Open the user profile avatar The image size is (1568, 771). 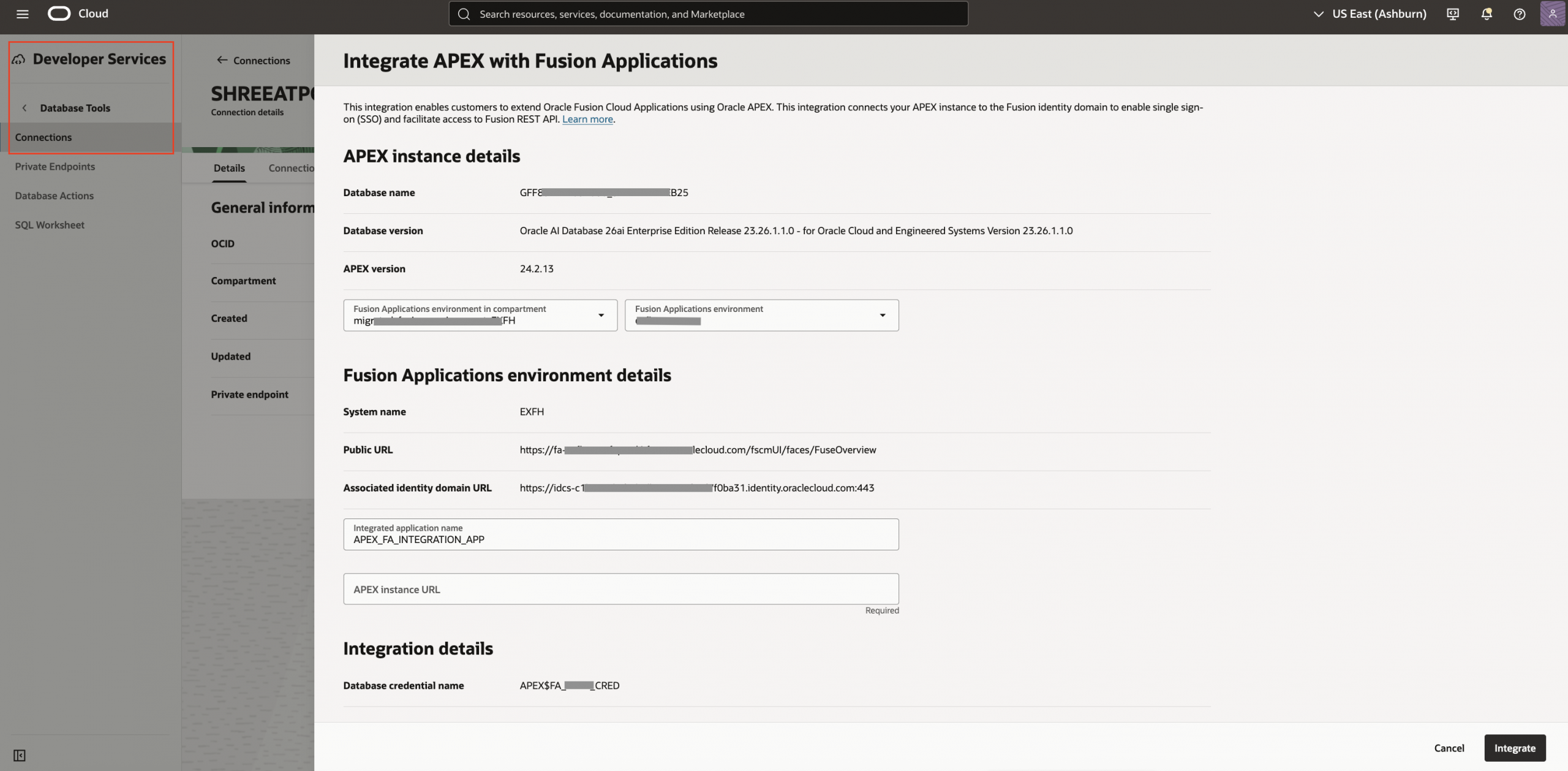[1553, 14]
